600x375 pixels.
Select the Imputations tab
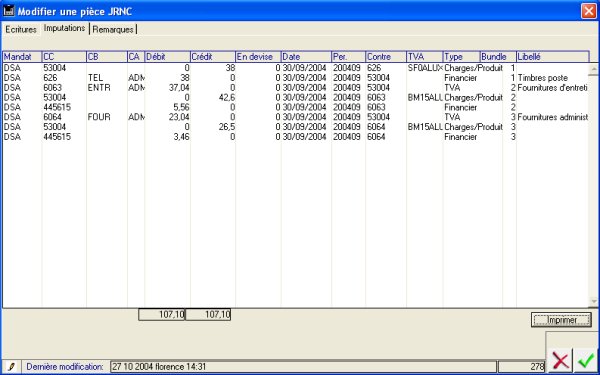click(64, 28)
